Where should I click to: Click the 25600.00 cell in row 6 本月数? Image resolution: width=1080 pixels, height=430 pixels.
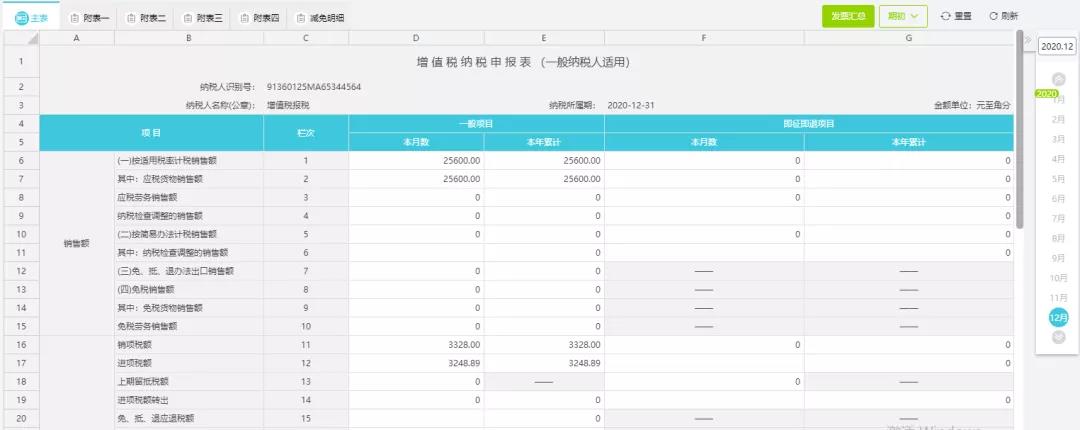[x=415, y=160]
